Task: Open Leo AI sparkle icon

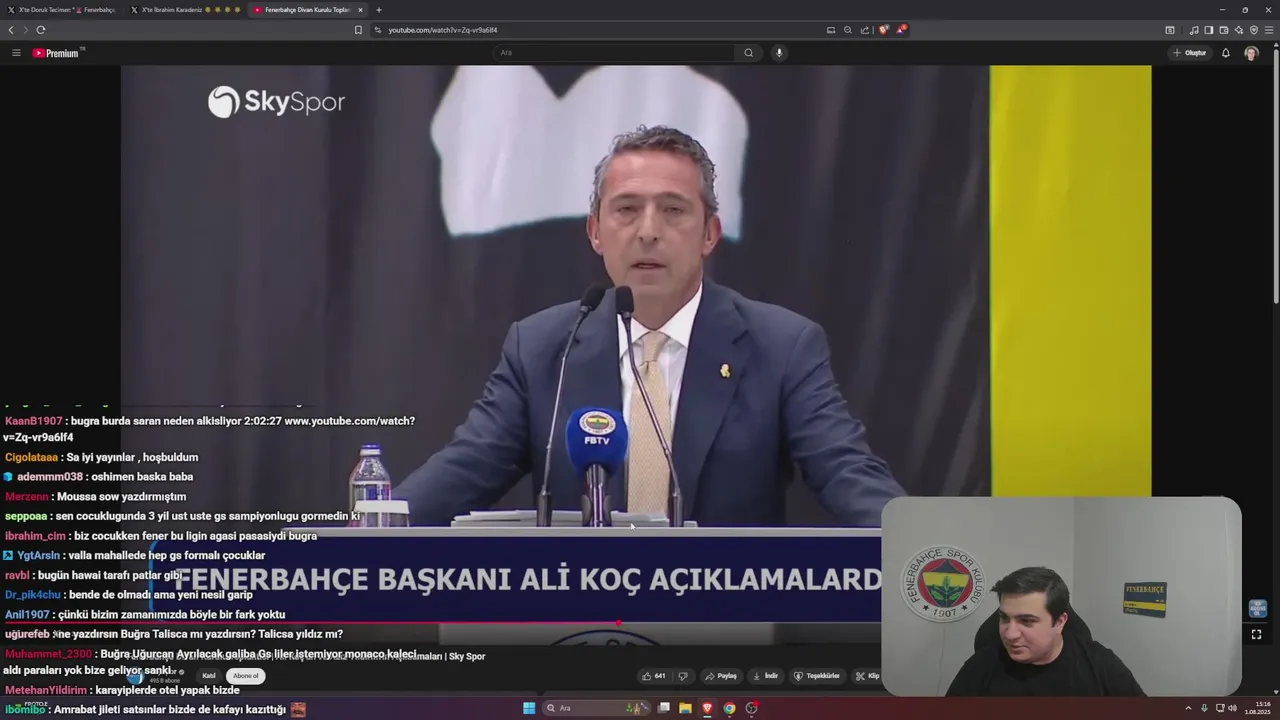Action: coord(1239,30)
